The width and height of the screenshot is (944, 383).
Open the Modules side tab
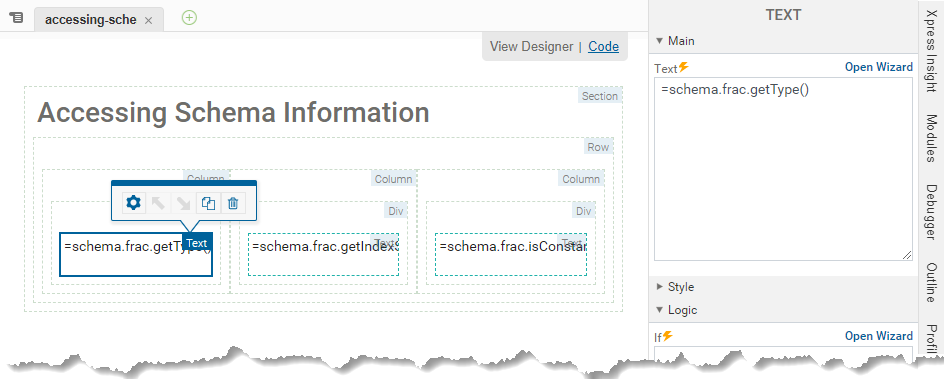click(x=931, y=139)
